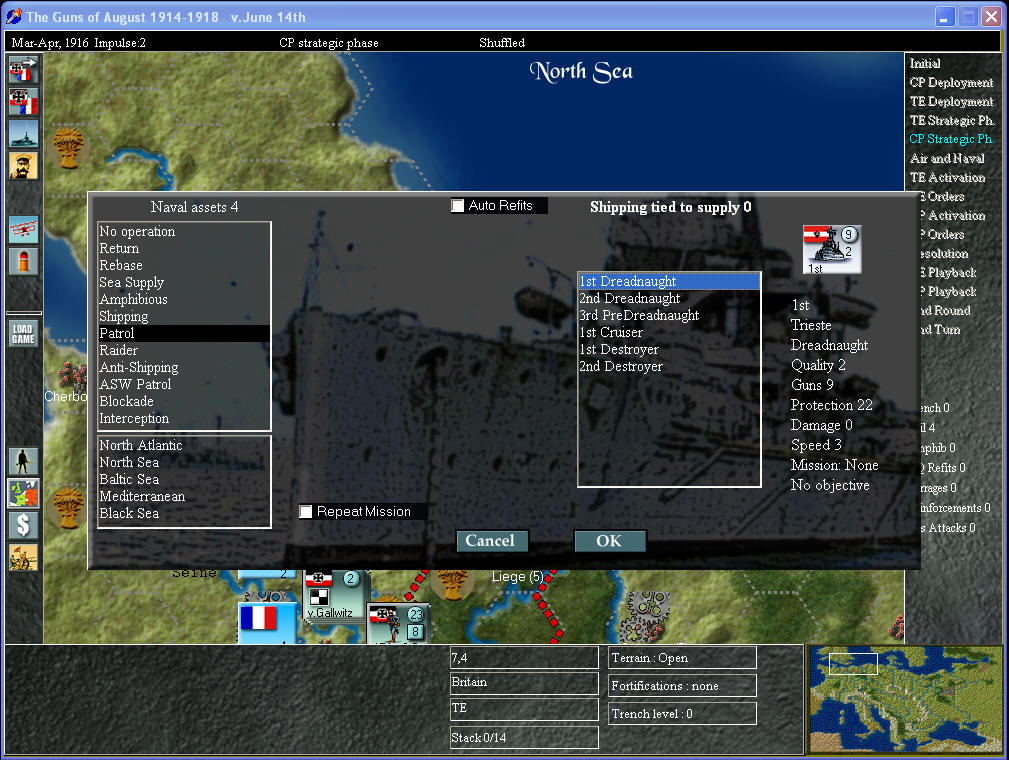Select the v.Gallwitz leader counter
This screenshot has height=760, width=1009.
pyautogui.click(x=335, y=596)
